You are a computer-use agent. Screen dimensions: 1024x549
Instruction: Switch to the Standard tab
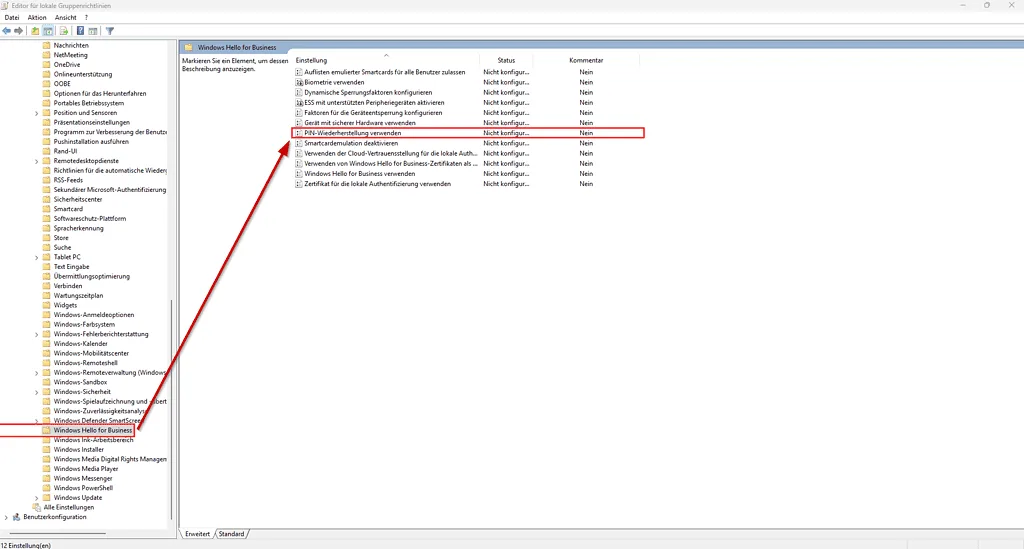coord(231,534)
